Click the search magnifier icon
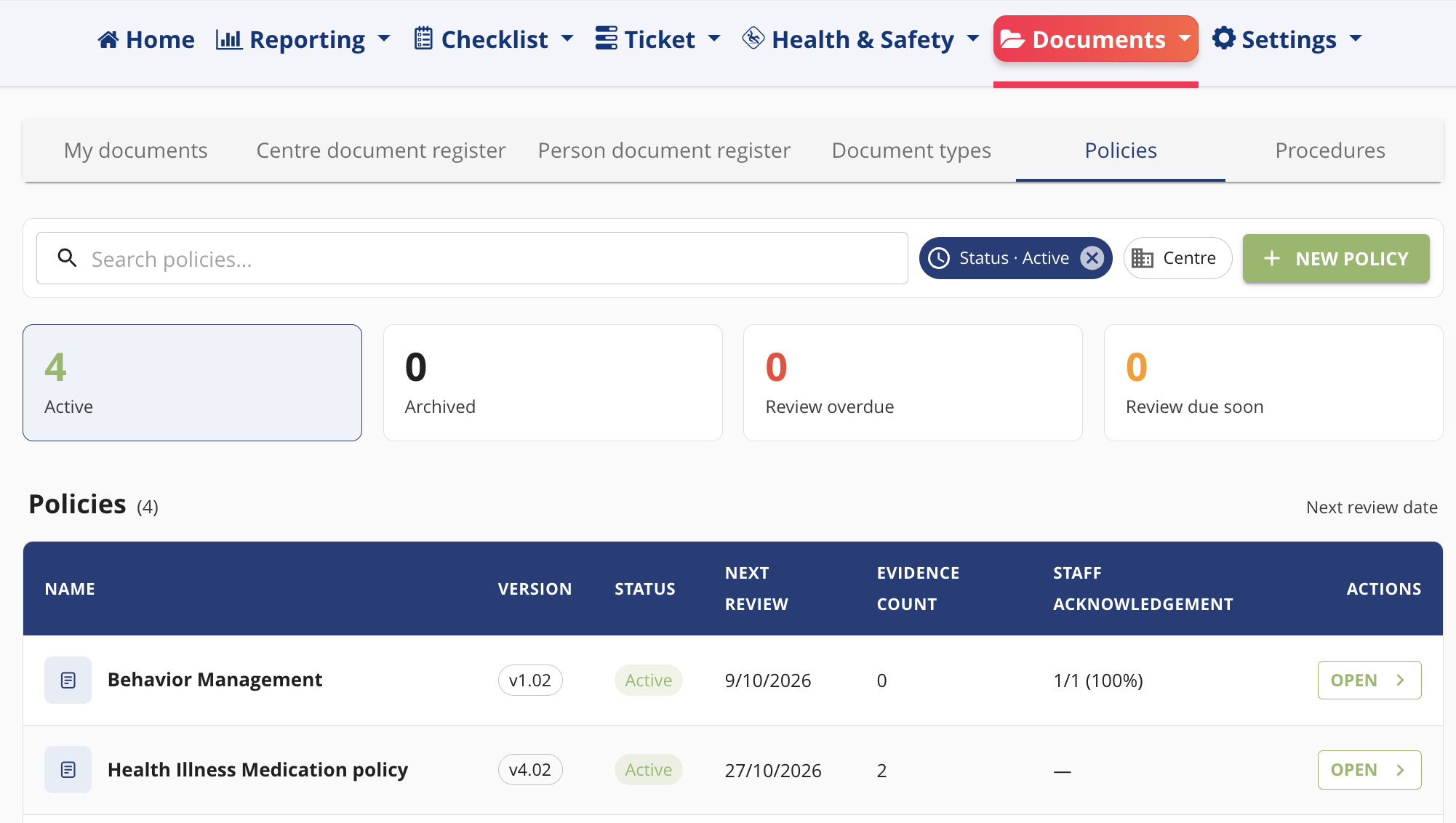The image size is (1456, 823). tap(67, 257)
